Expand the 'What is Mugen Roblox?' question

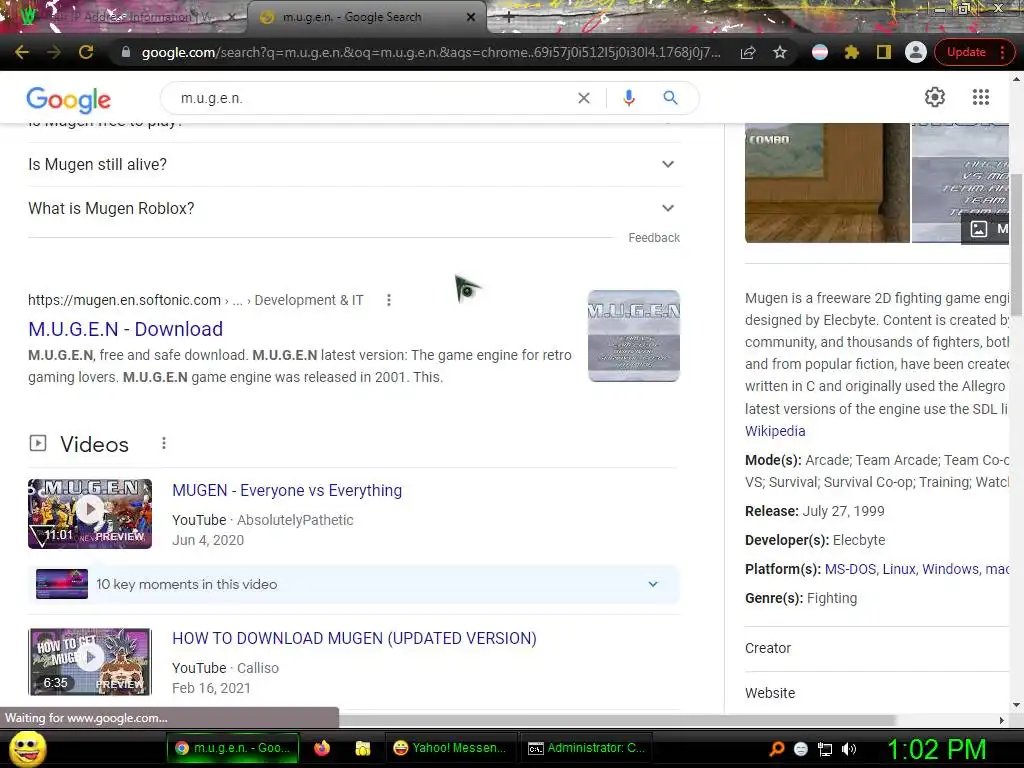[x=353, y=208]
